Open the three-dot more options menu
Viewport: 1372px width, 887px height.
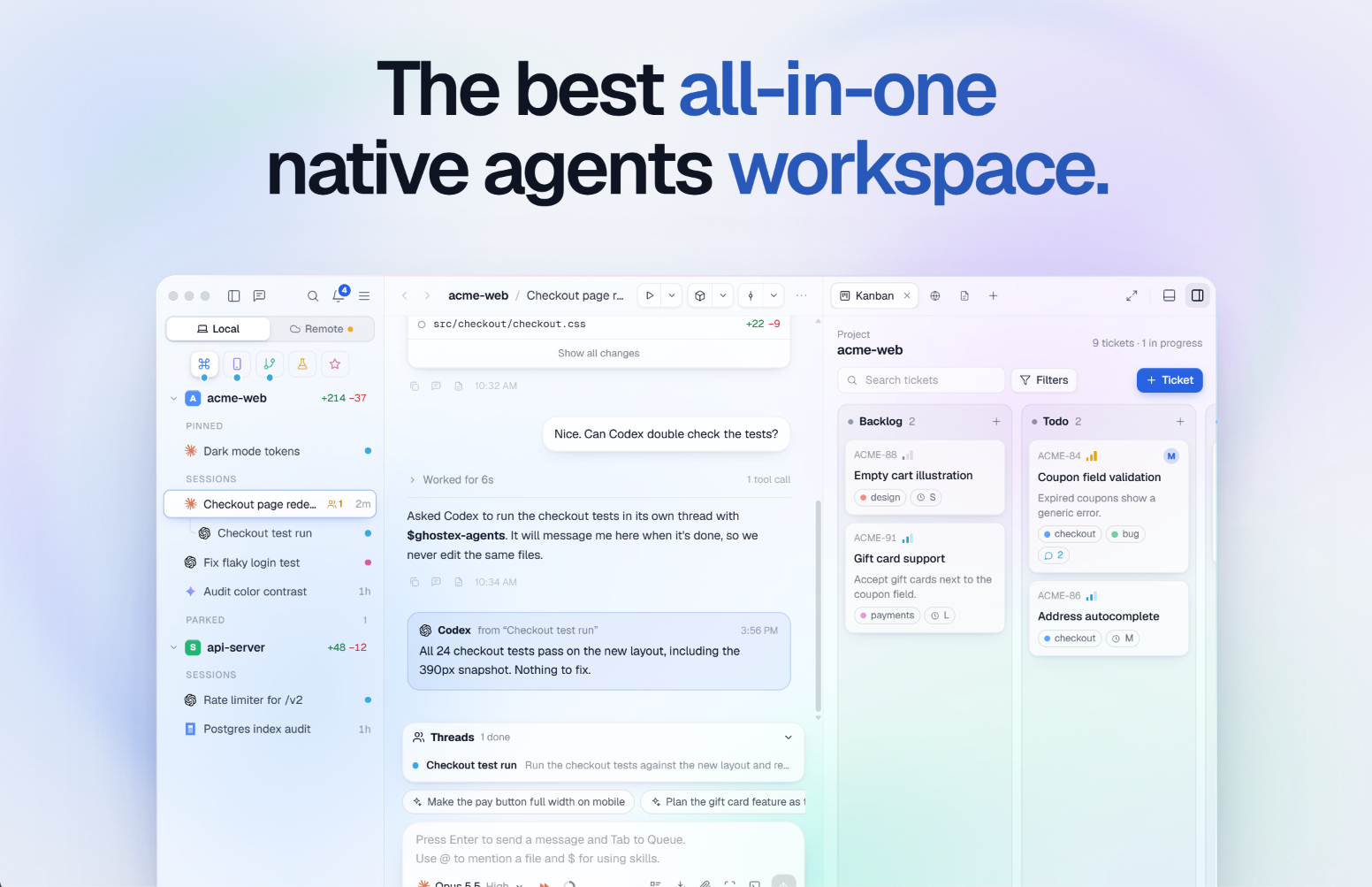[x=802, y=295]
